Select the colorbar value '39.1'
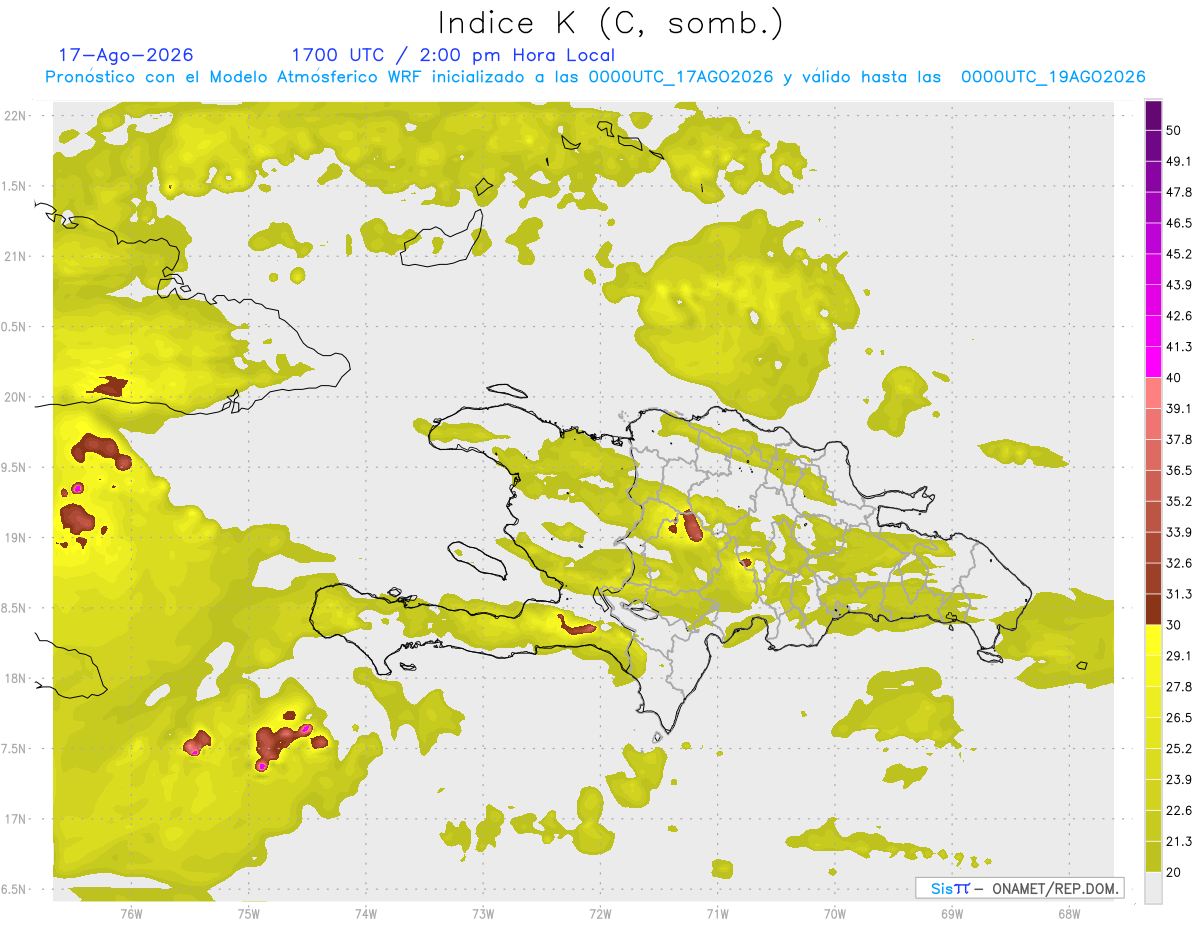The image size is (1200, 927). pyautogui.click(x=1179, y=408)
